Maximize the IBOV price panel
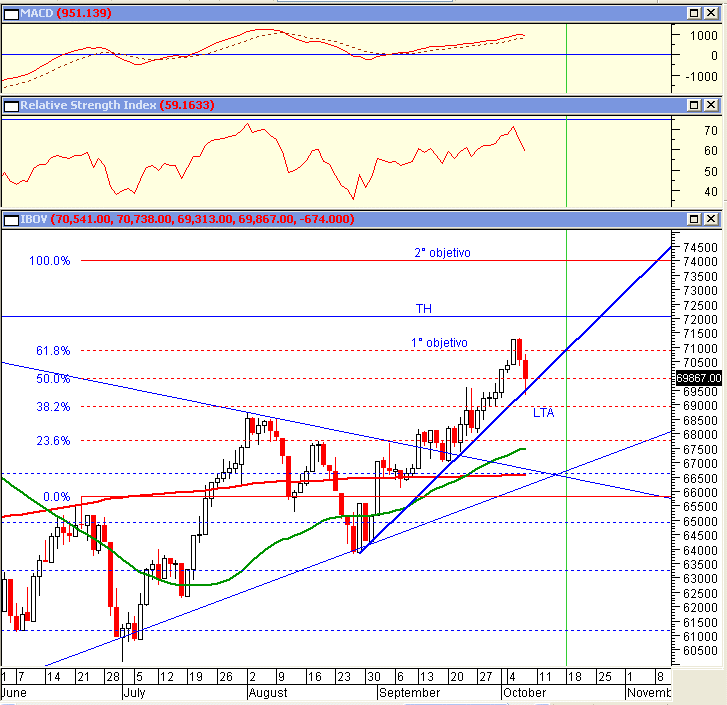 [694, 219]
